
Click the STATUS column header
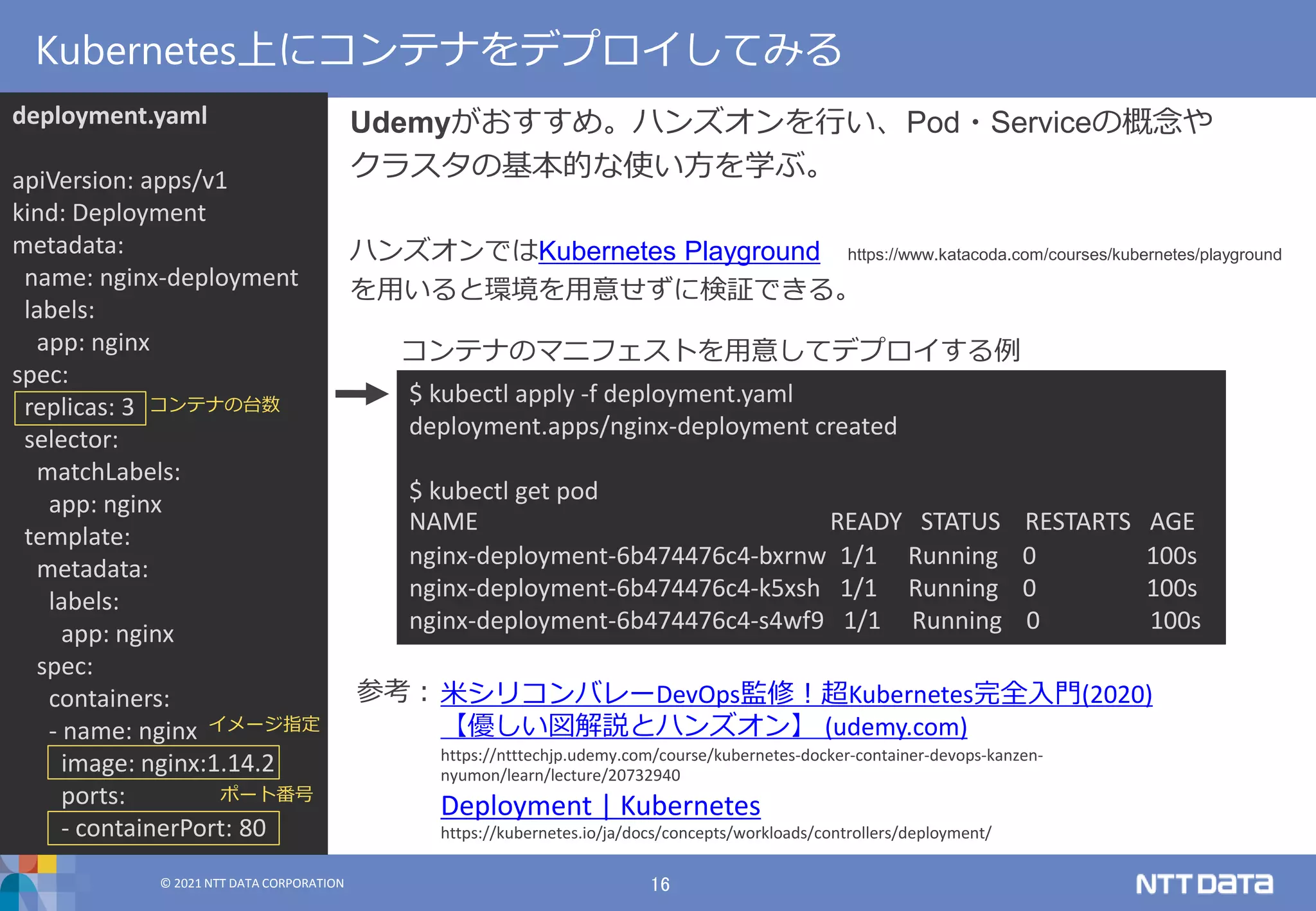click(x=960, y=522)
